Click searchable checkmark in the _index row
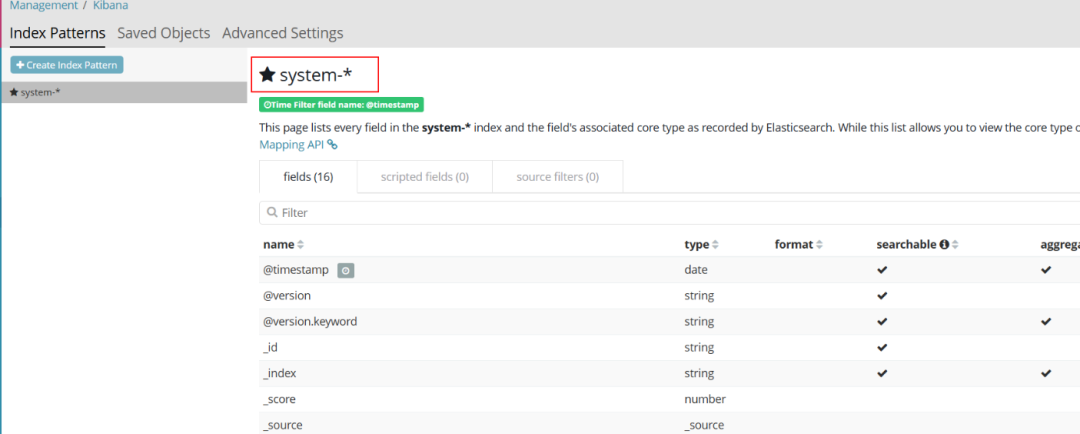The width and height of the screenshot is (1080, 434). tap(882, 373)
